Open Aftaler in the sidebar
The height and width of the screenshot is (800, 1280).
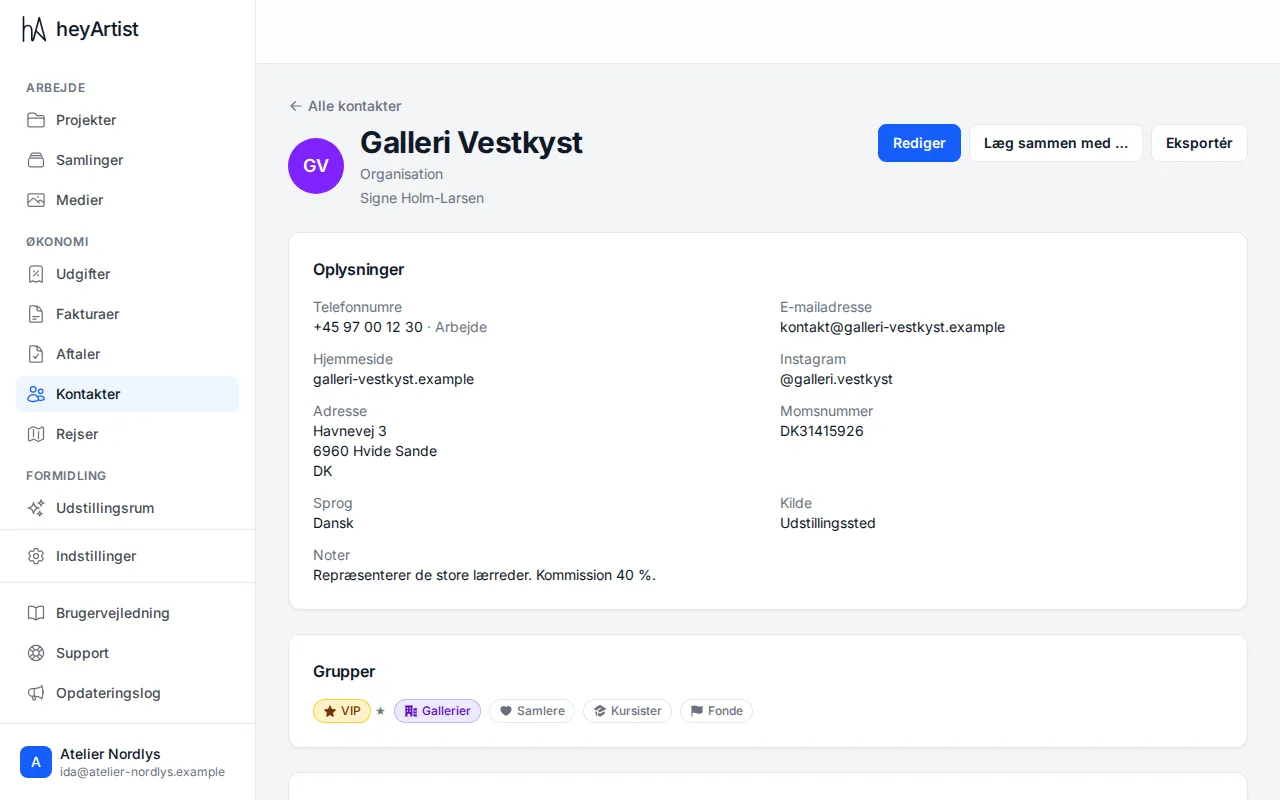click(127, 354)
